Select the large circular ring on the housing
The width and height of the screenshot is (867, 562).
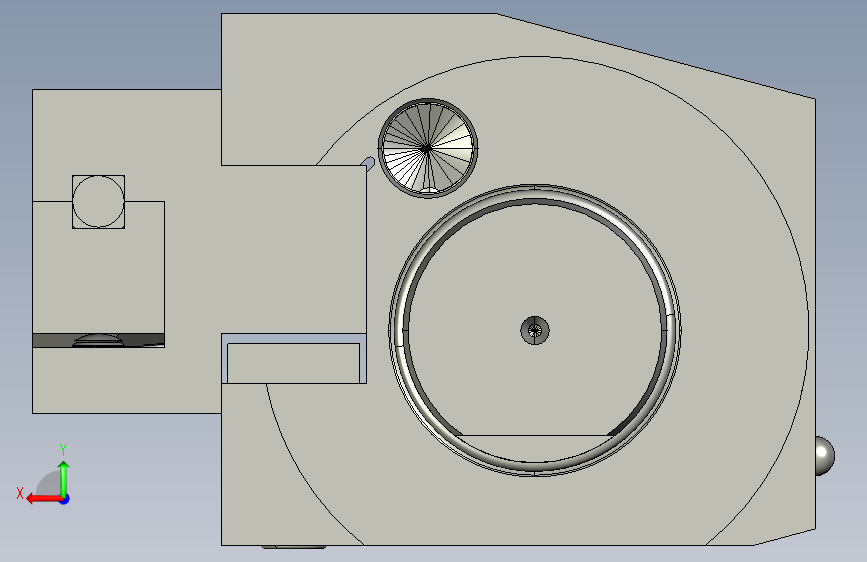[535, 330]
